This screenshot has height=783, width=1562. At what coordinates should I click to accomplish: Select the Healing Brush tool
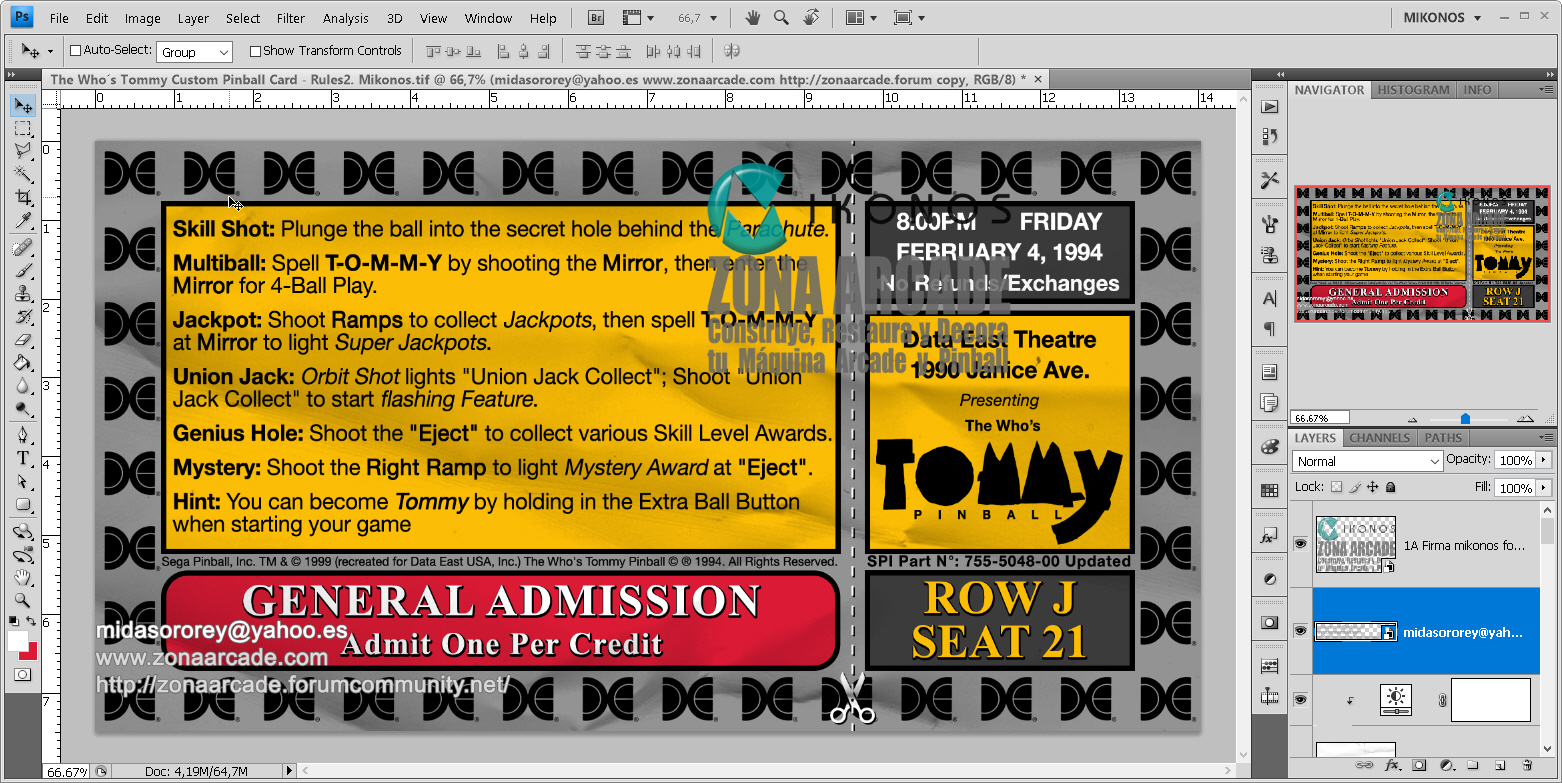(x=23, y=248)
